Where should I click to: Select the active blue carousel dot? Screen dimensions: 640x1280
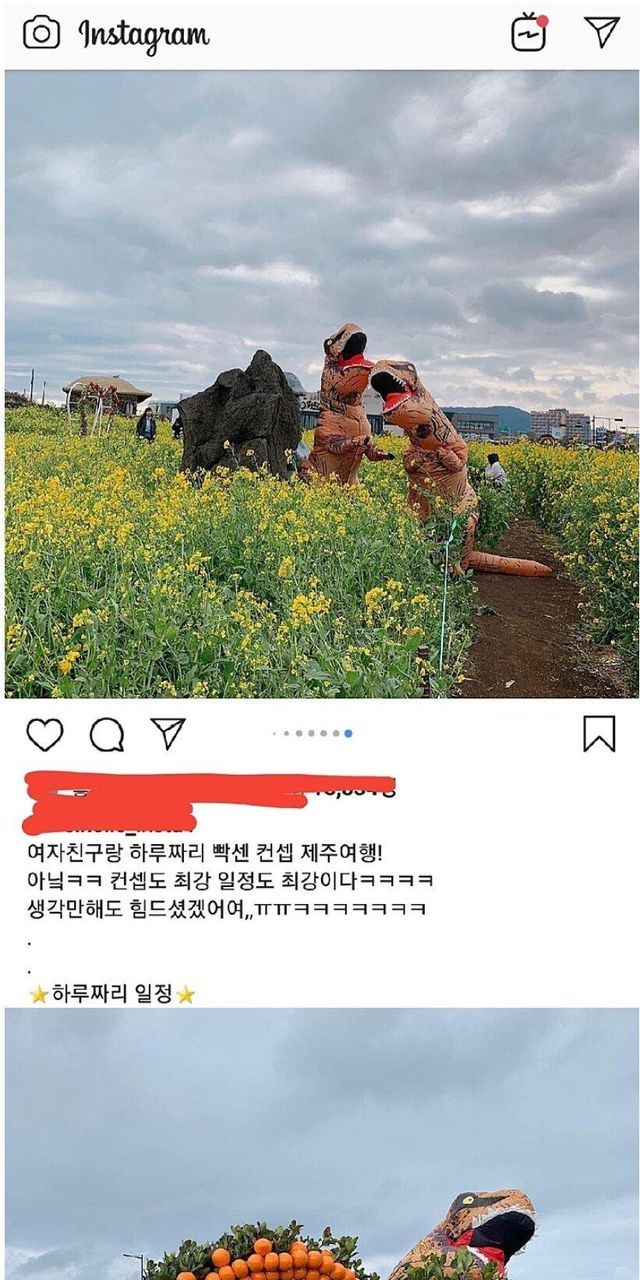click(x=348, y=733)
